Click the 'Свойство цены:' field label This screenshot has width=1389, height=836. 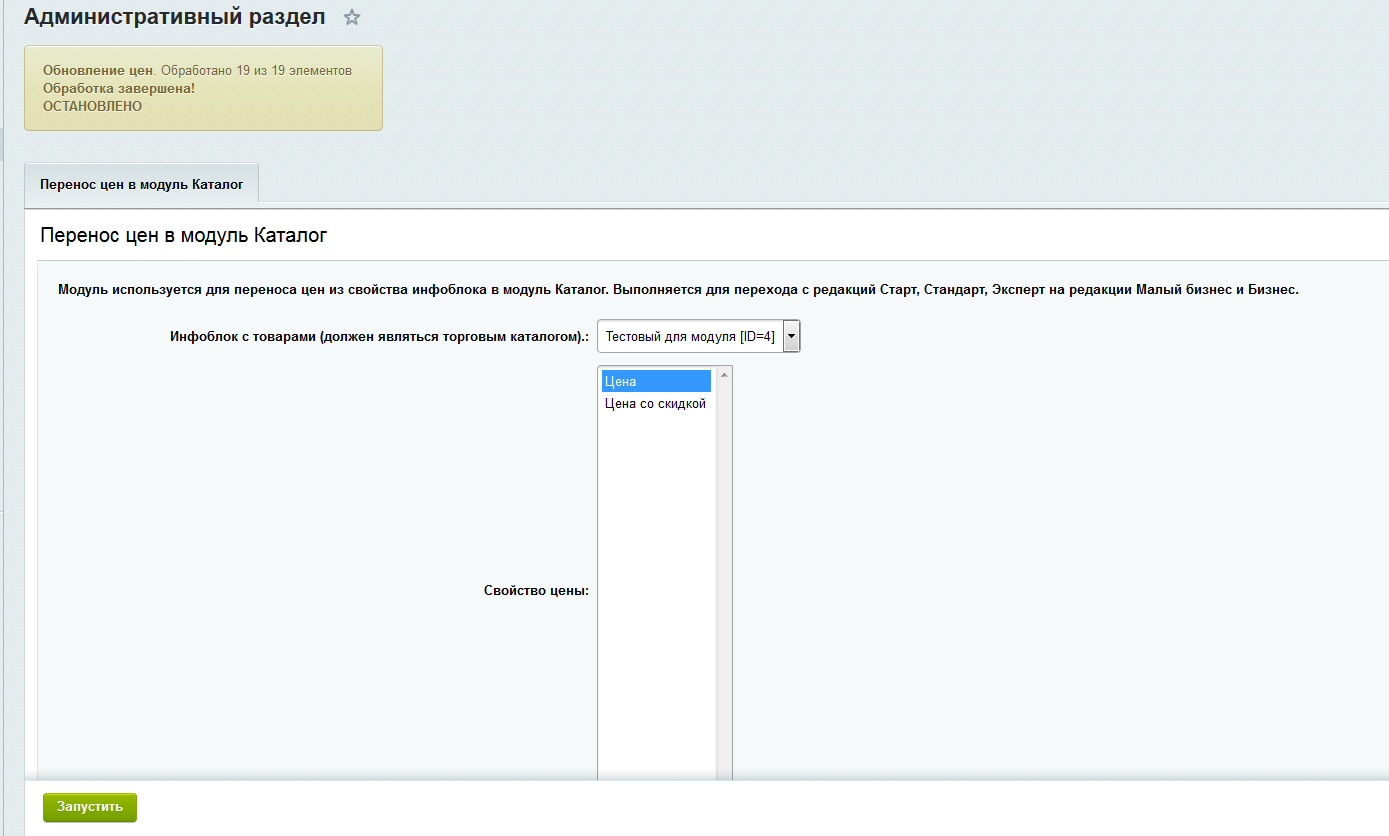click(536, 590)
